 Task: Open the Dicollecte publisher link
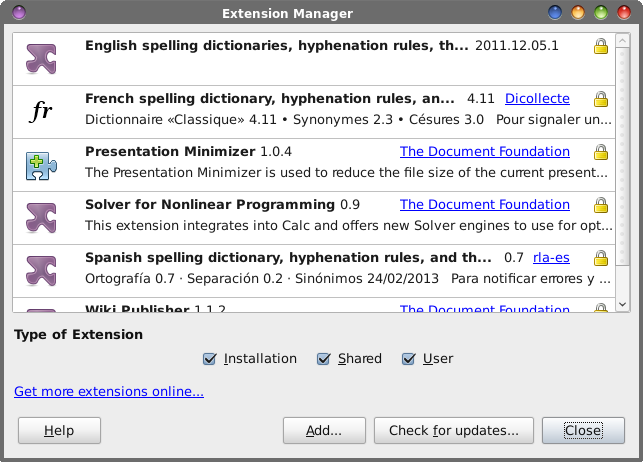click(x=537, y=99)
